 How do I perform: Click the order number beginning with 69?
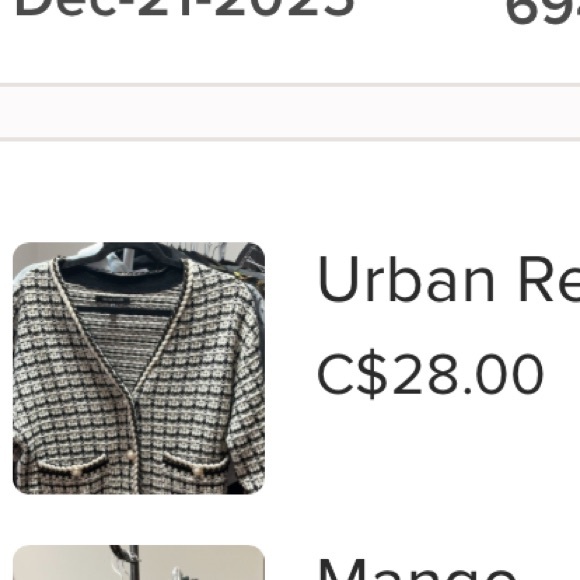click(542, 11)
